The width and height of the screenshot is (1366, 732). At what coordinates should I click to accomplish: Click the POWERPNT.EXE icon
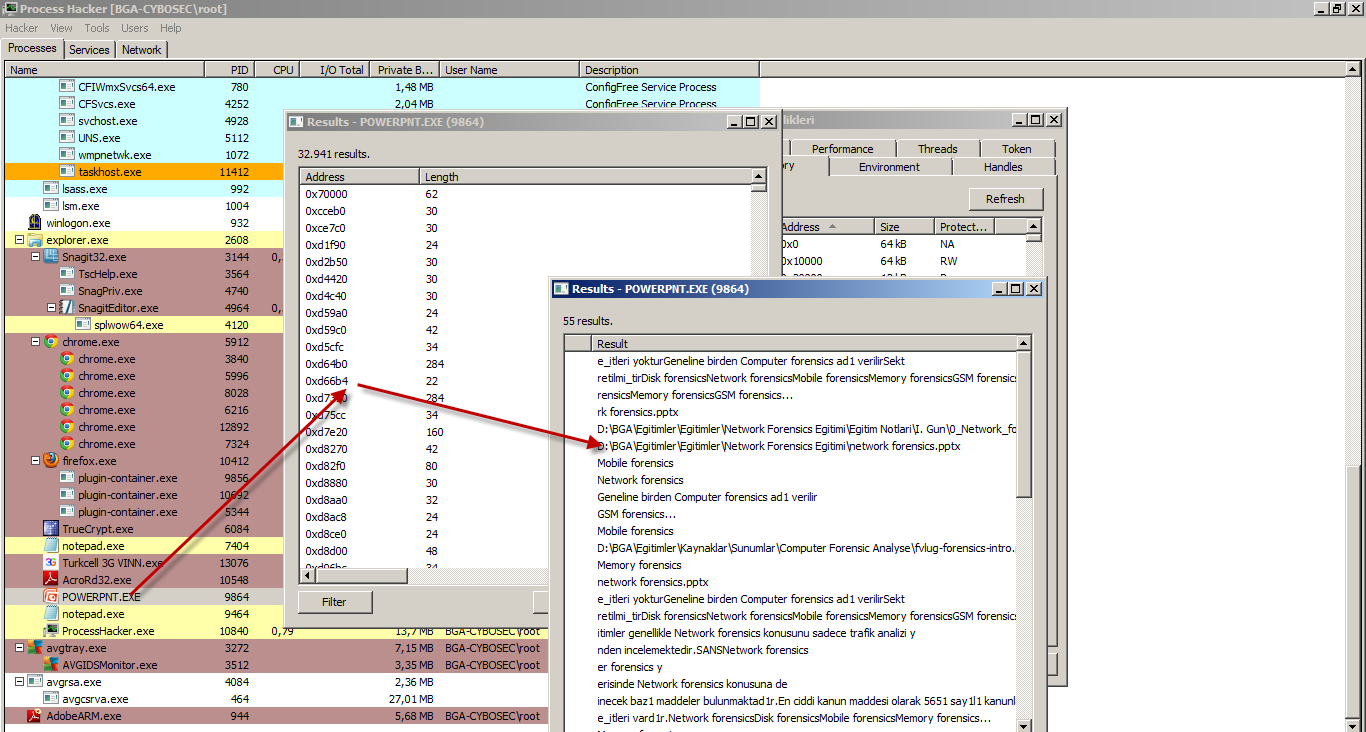pyautogui.click(x=51, y=597)
